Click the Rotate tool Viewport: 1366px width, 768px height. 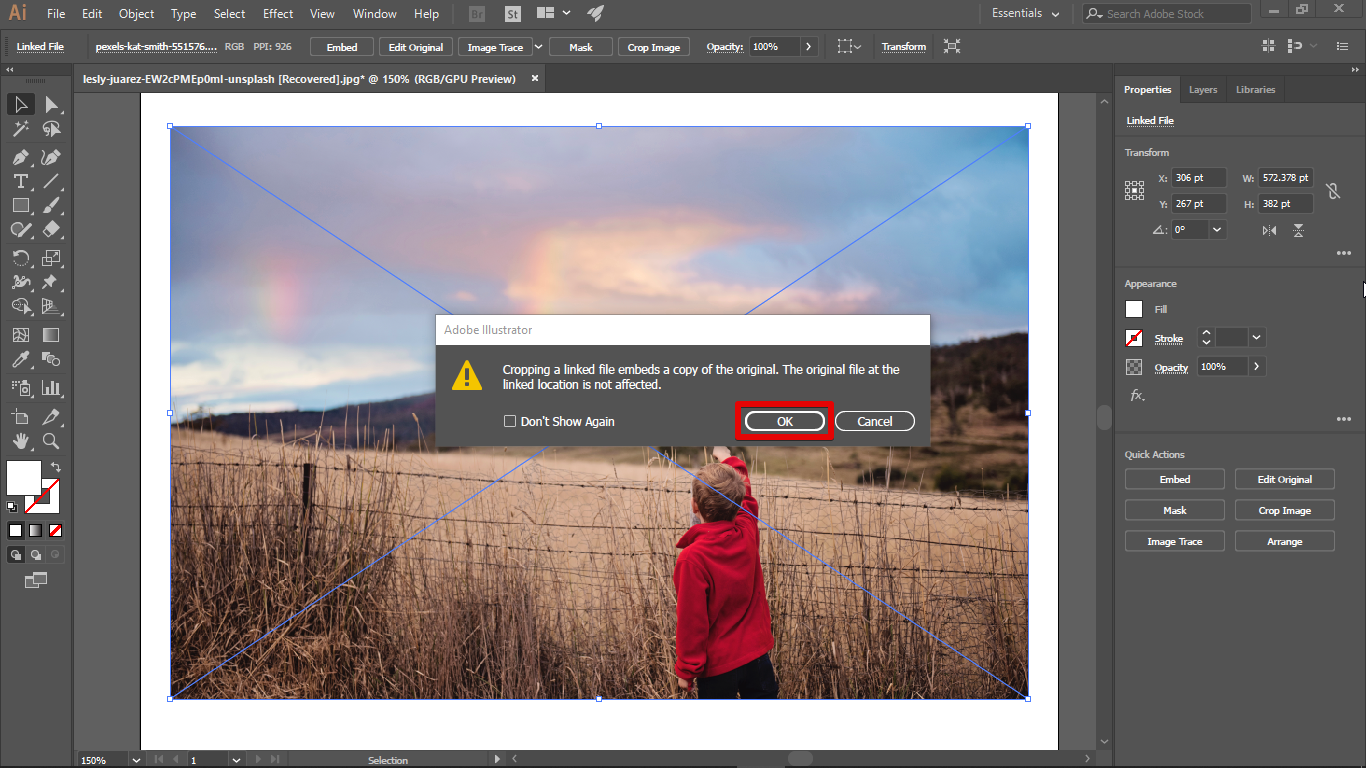[x=20, y=259]
